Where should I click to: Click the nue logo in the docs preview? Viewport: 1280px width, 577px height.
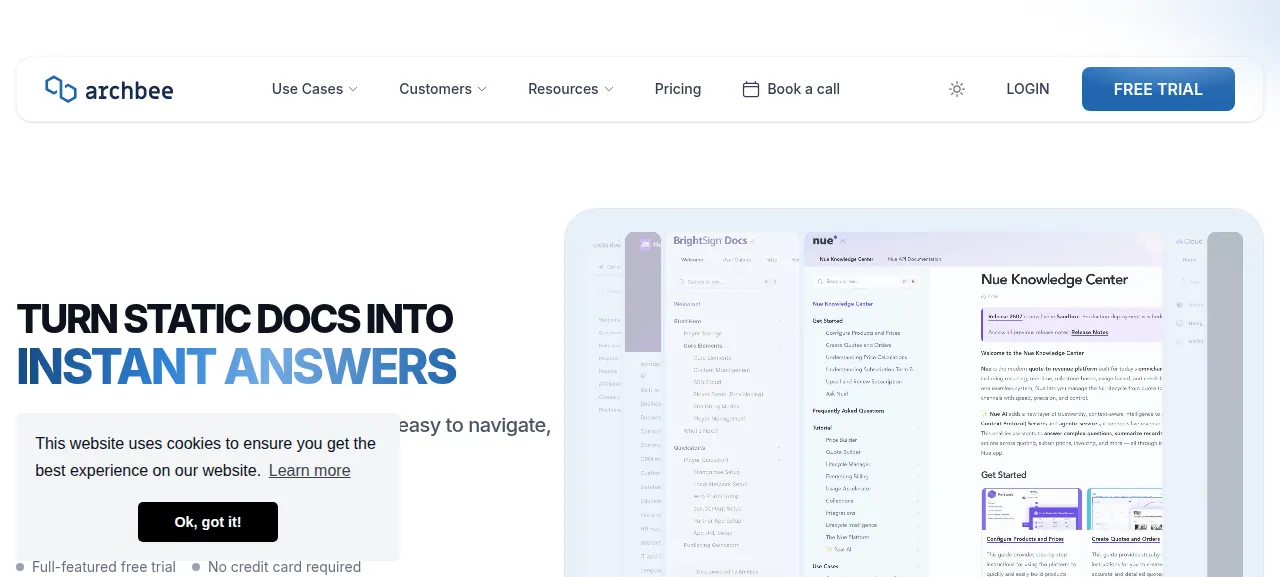[824, 240]
